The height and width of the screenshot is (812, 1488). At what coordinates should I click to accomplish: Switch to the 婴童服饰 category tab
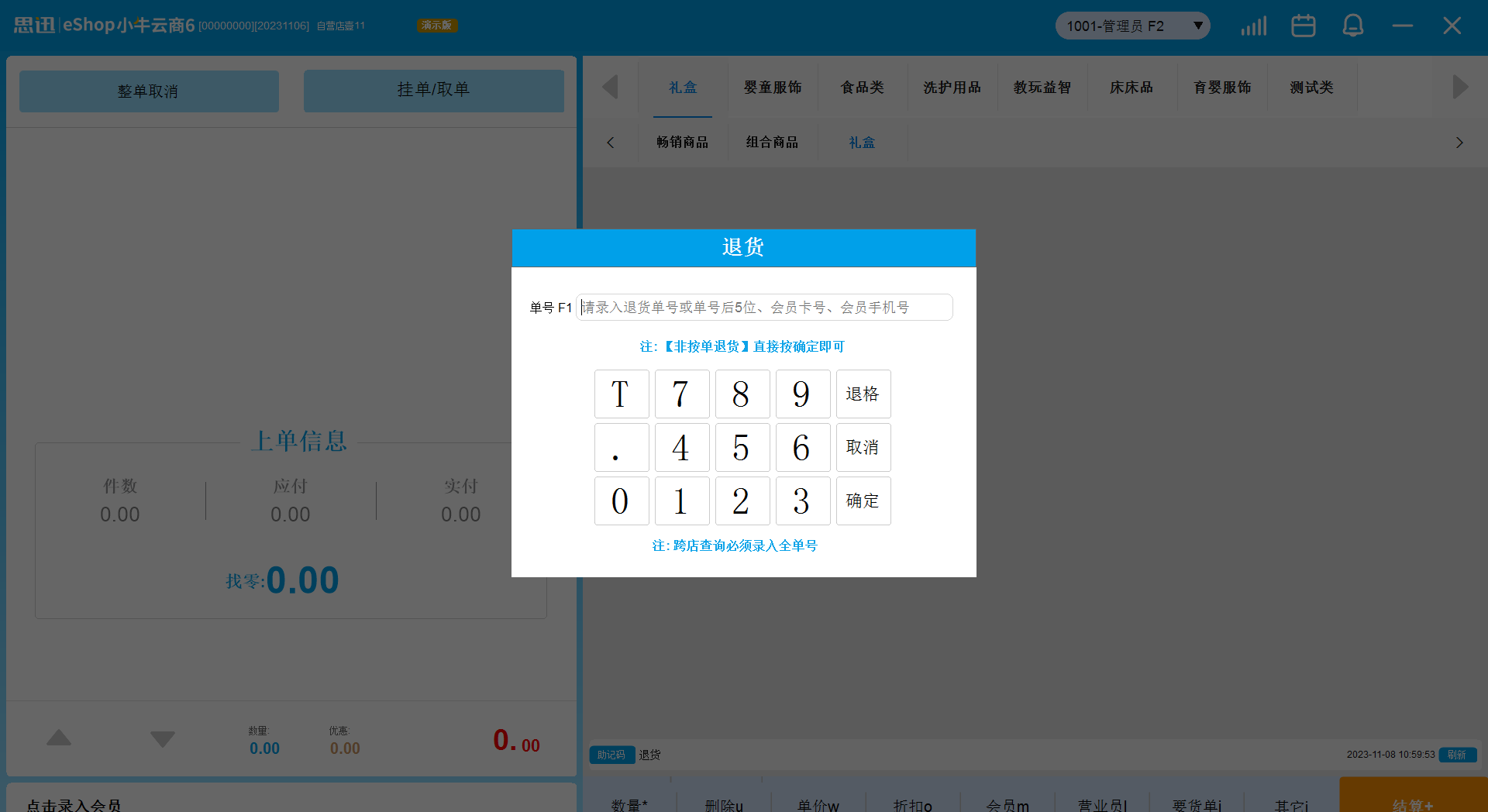773,88
